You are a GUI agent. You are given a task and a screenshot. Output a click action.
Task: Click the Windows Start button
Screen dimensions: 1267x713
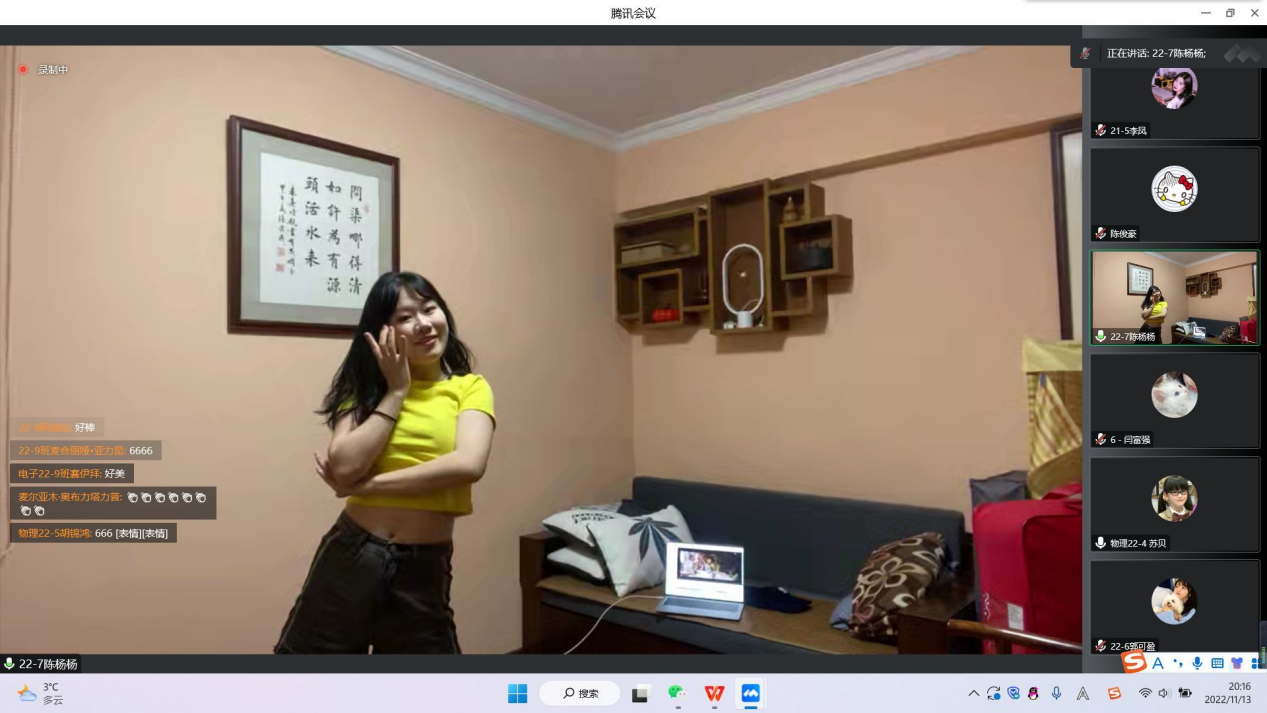[517, 693]
